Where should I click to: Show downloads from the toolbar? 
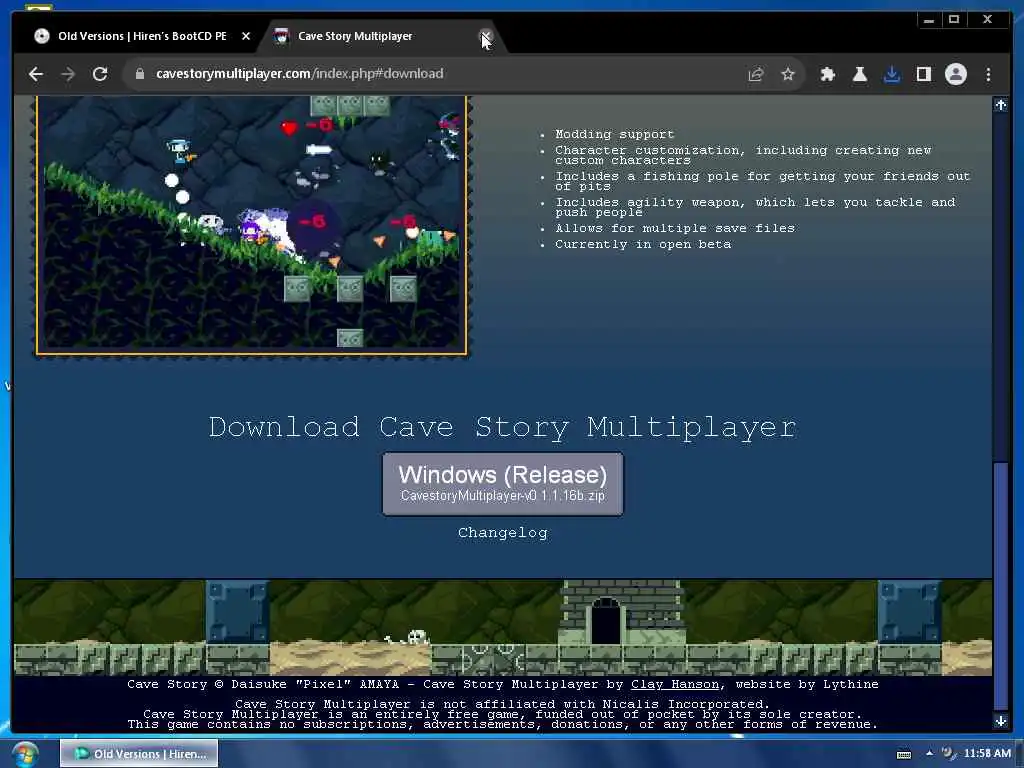(x=891, y=74)
